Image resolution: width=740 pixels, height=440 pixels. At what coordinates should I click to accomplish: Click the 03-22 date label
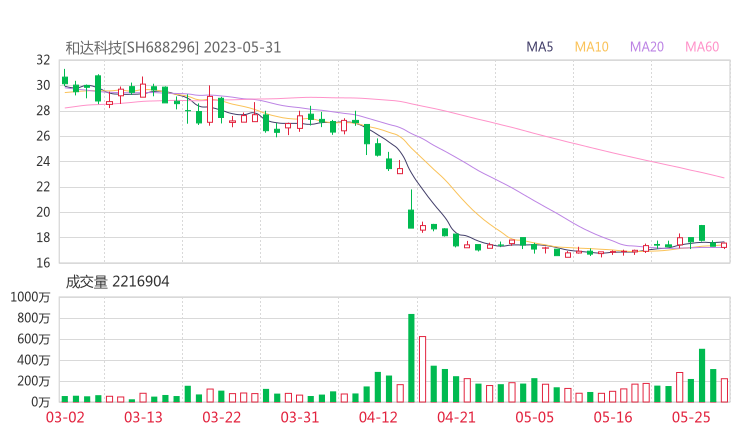tap(221, 417)
